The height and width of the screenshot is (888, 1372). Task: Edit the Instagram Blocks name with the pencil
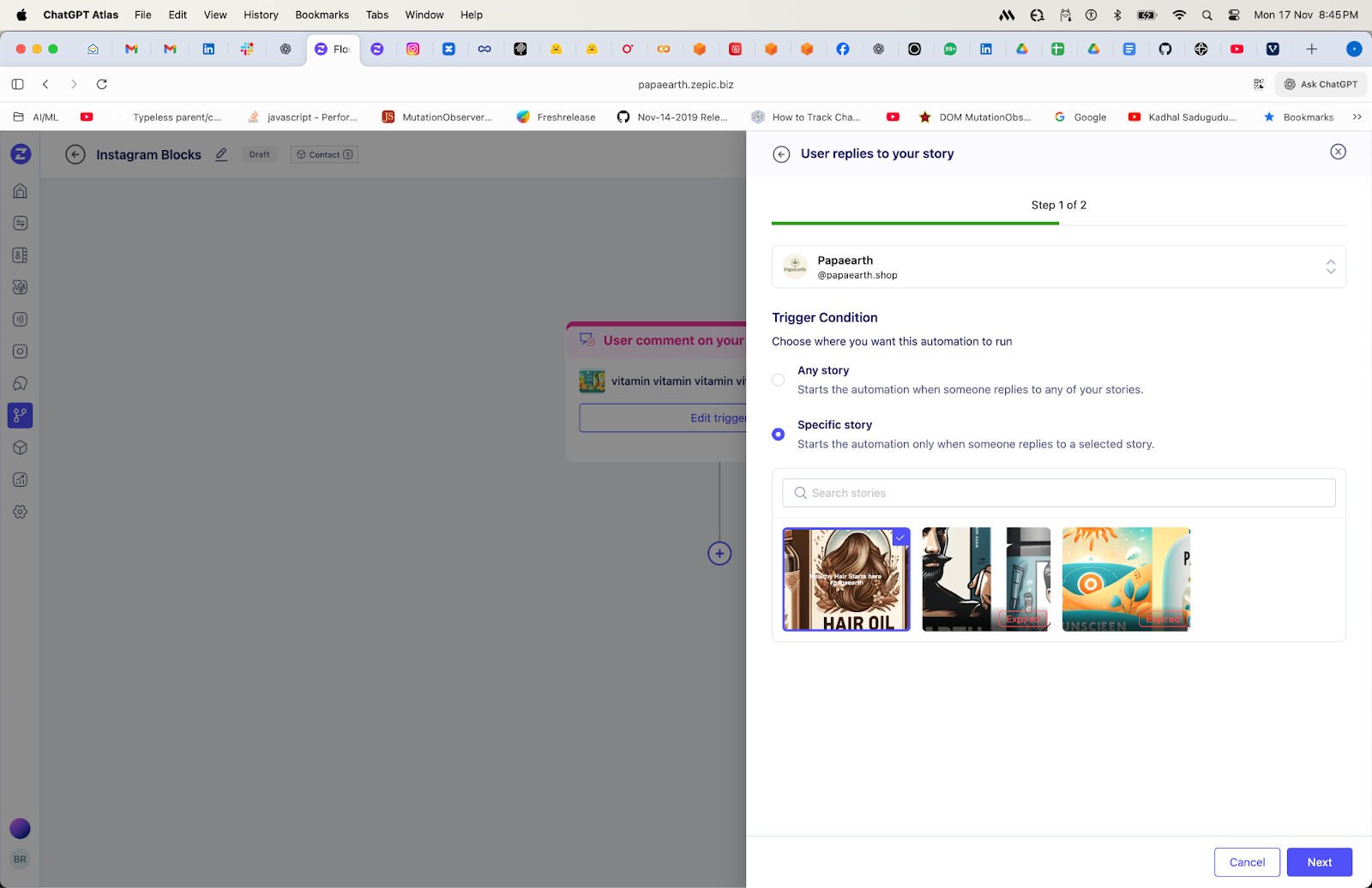[221, 154]
